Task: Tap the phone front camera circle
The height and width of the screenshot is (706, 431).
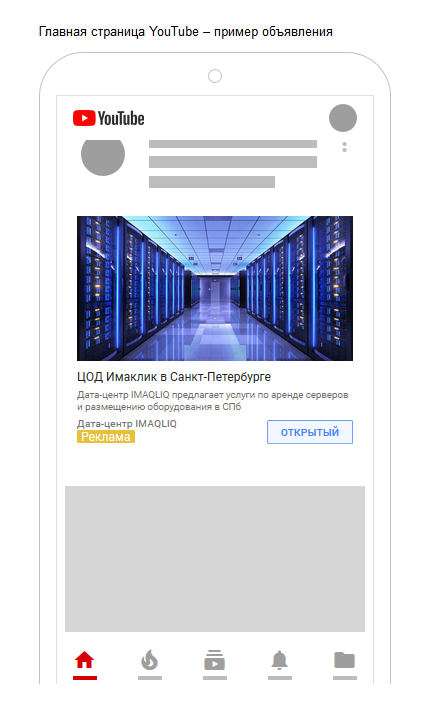Action: 215,76
